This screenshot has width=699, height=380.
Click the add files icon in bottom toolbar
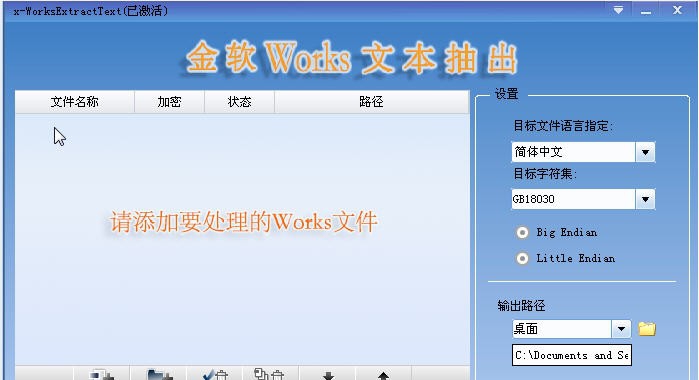pyautogui.click(x=102, y=375)
